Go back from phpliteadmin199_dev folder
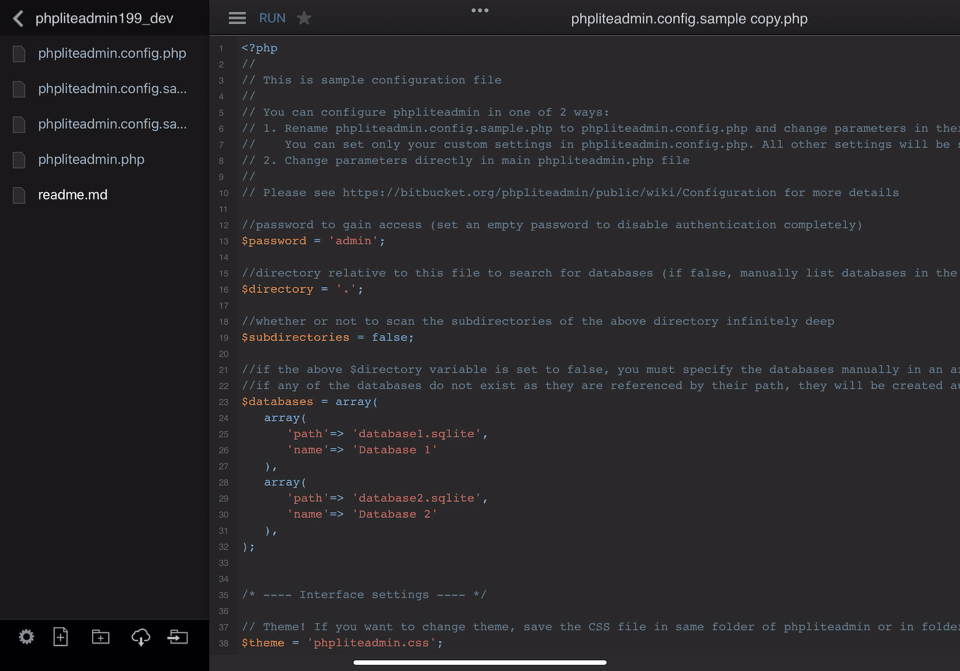The image size is (960, 671). click(x=18, y=18)
